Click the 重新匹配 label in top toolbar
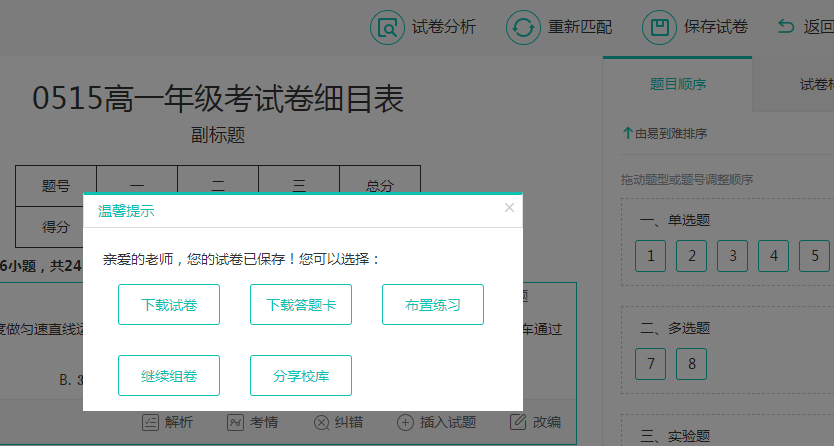Image resolution: width=834 pixels, height=446 pixels. pos(580,27)
